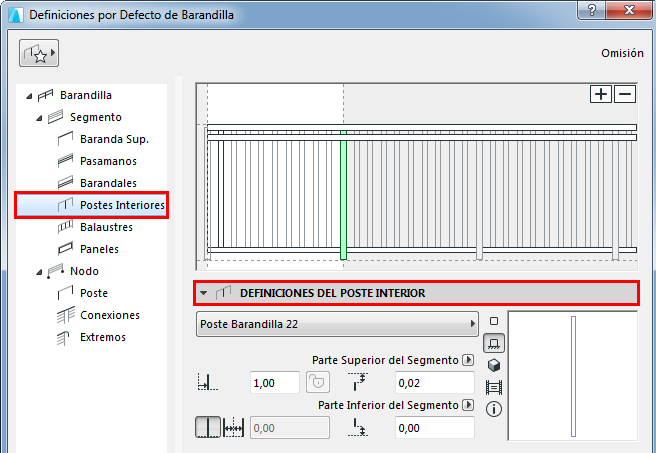Click the post symbol preview thumbnail
The image size is (656, 453).
(573, 376)
